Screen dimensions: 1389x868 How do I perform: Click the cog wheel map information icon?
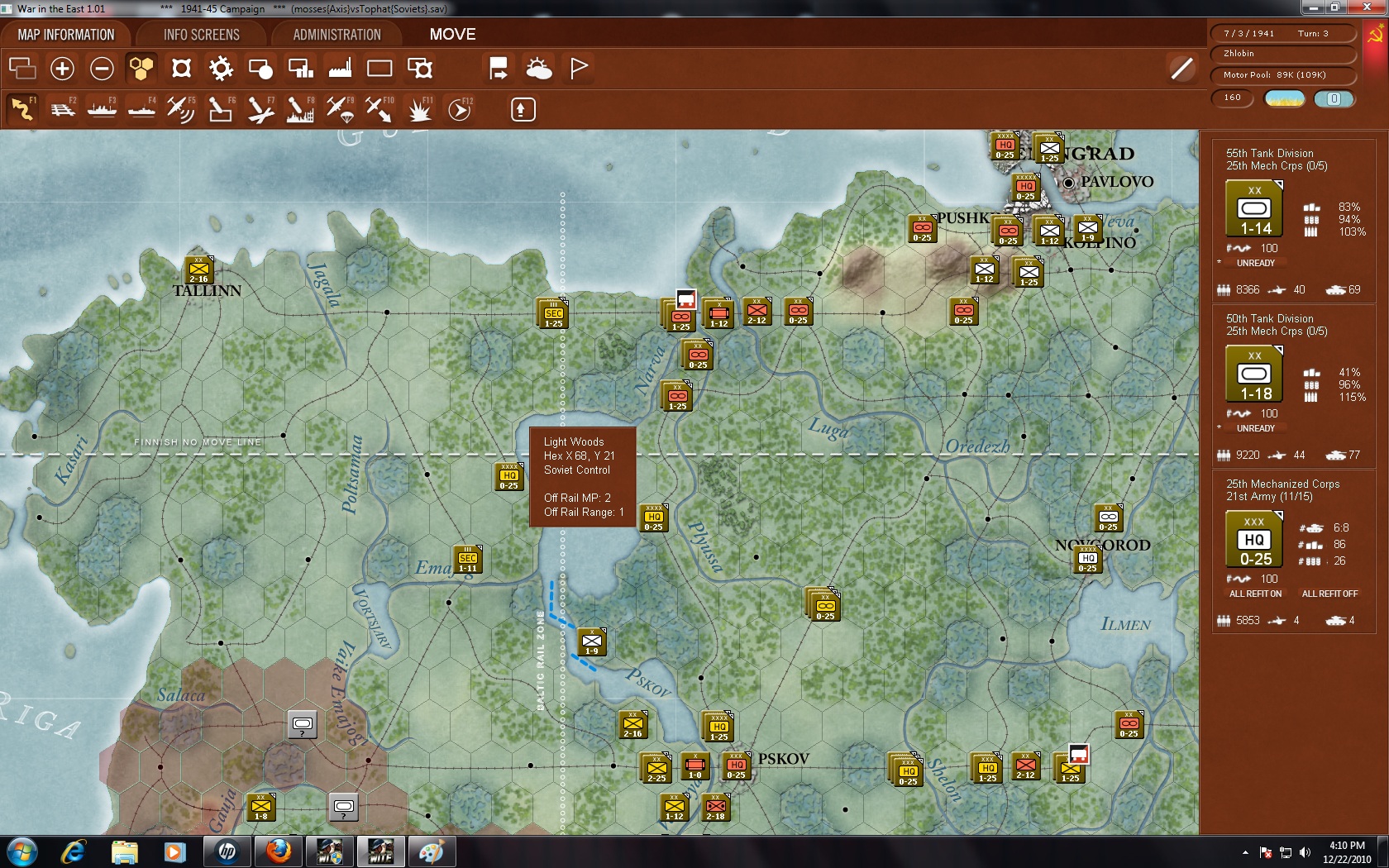(221, 68)
